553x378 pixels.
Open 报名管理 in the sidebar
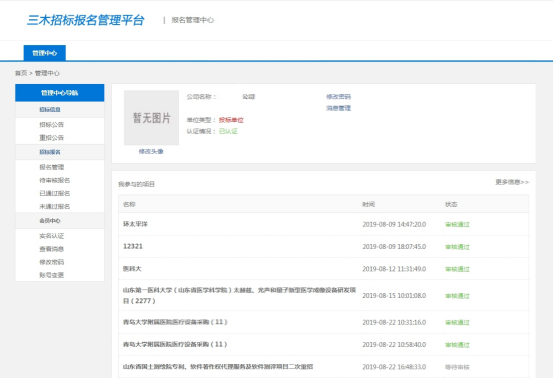click(x=51, y=167)
